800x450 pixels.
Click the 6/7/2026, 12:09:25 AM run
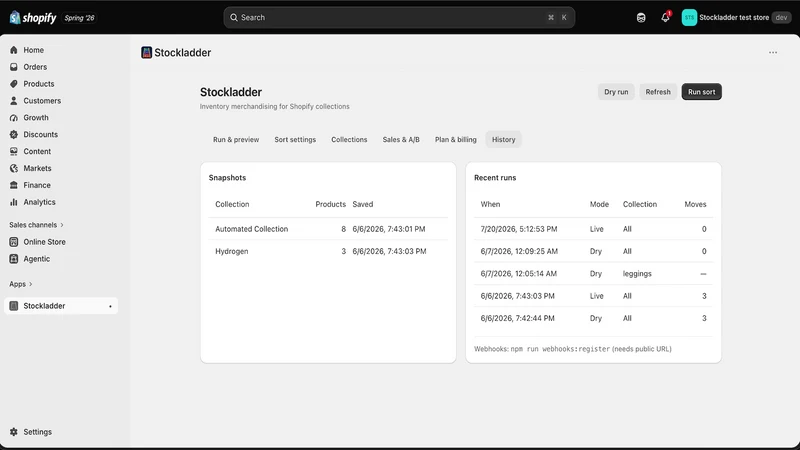[x=593, y=251]
